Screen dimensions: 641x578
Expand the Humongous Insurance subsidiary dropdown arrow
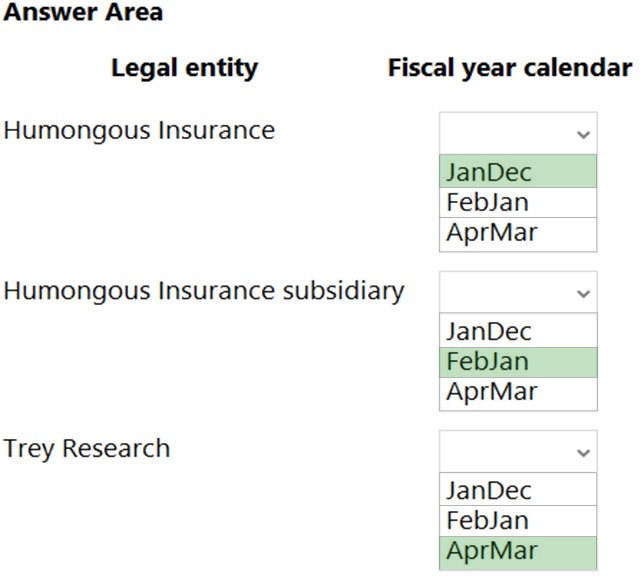coord(583,293)
